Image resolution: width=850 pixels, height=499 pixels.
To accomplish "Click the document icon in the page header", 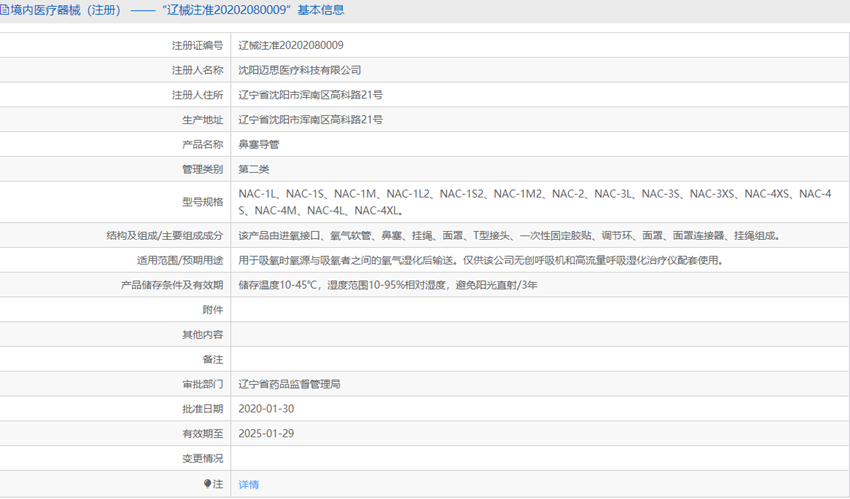I will [4, 10].
